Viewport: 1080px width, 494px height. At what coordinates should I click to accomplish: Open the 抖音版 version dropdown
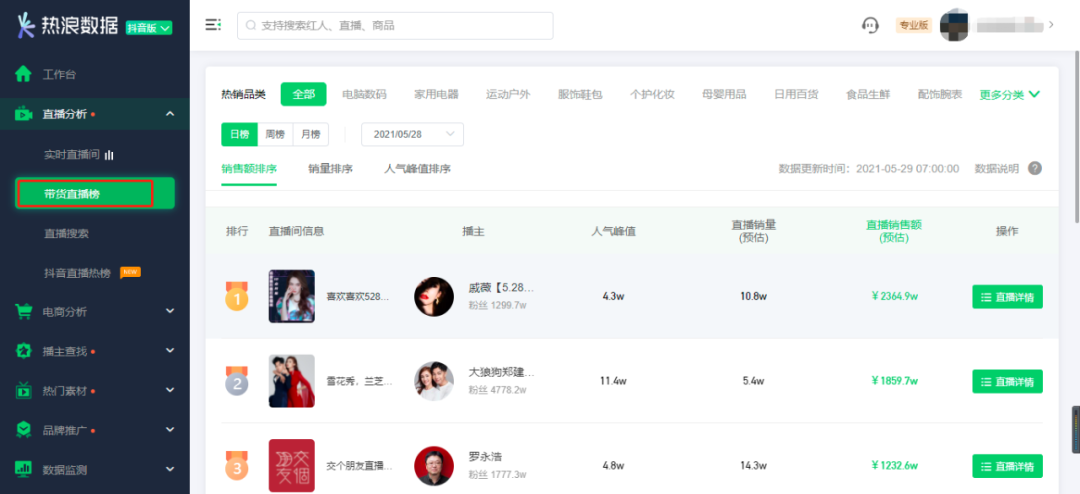(149, 28)
